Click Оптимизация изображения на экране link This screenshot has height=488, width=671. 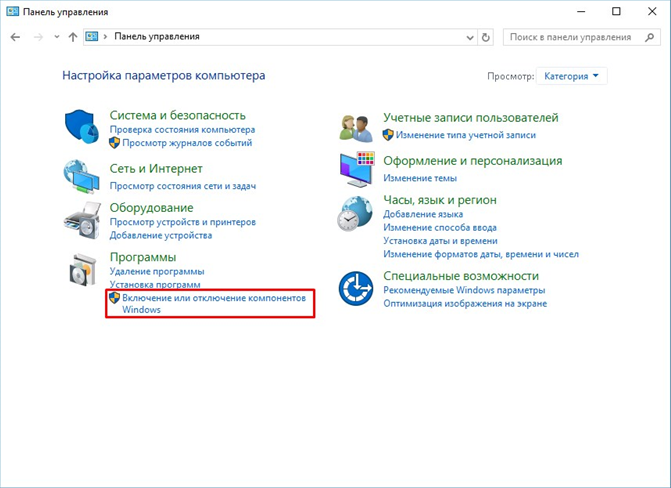(x=465, y=304)
